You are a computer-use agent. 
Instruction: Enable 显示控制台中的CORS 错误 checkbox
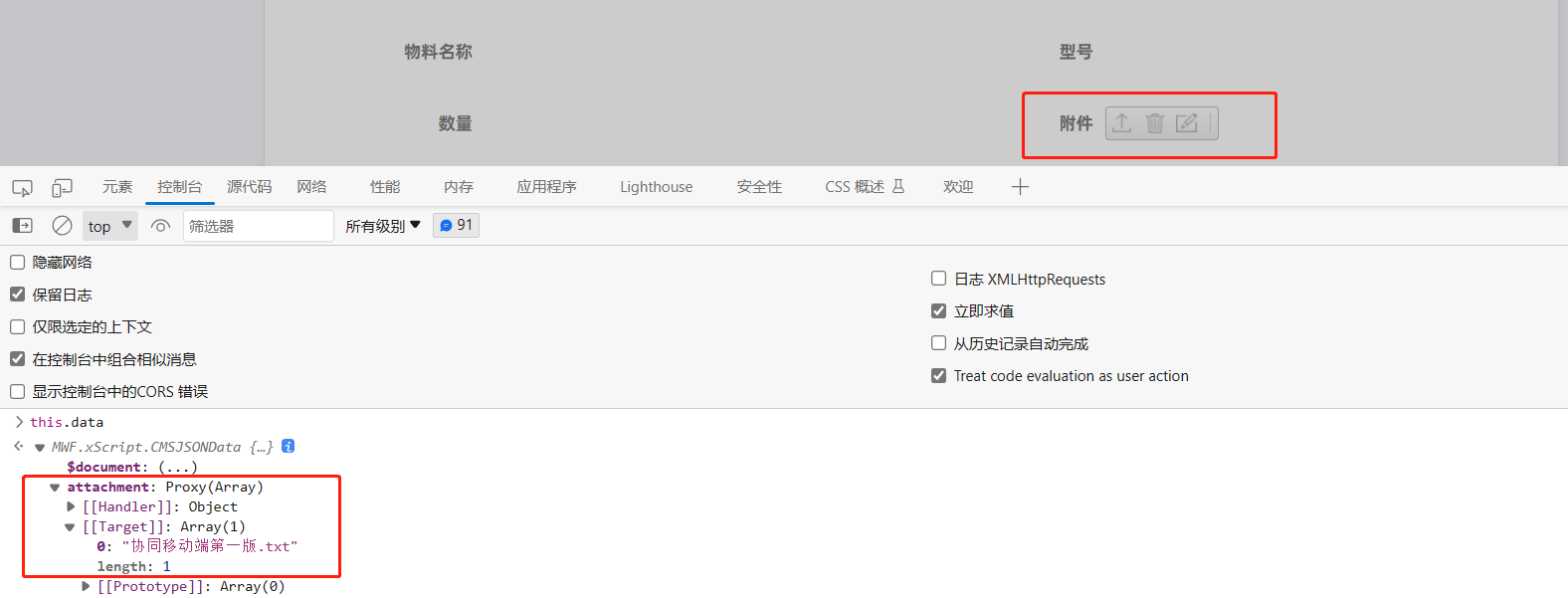point(17,391)
